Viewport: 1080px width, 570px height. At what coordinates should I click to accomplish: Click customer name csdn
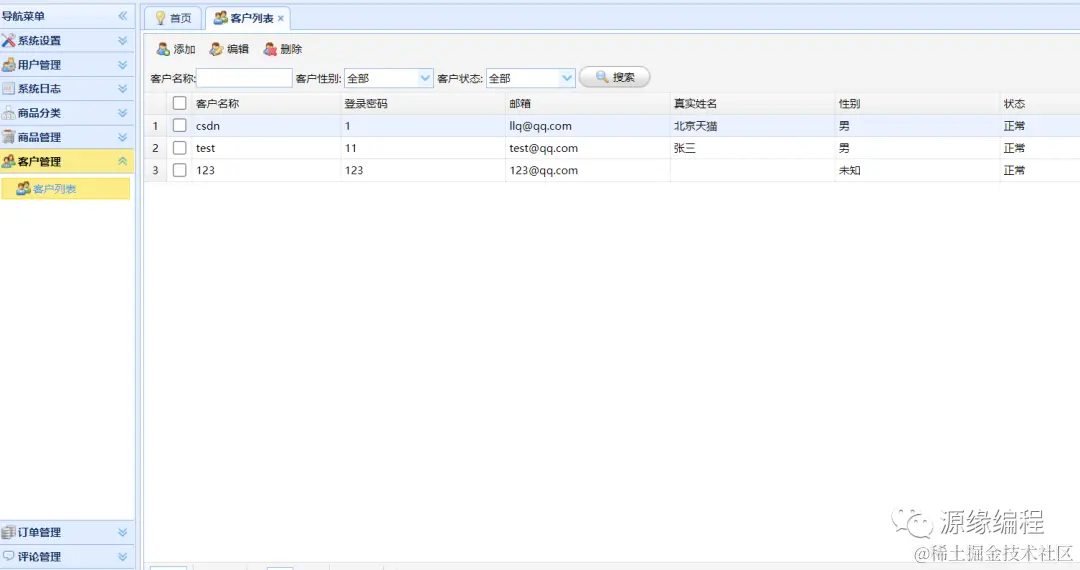click(208, 126)
